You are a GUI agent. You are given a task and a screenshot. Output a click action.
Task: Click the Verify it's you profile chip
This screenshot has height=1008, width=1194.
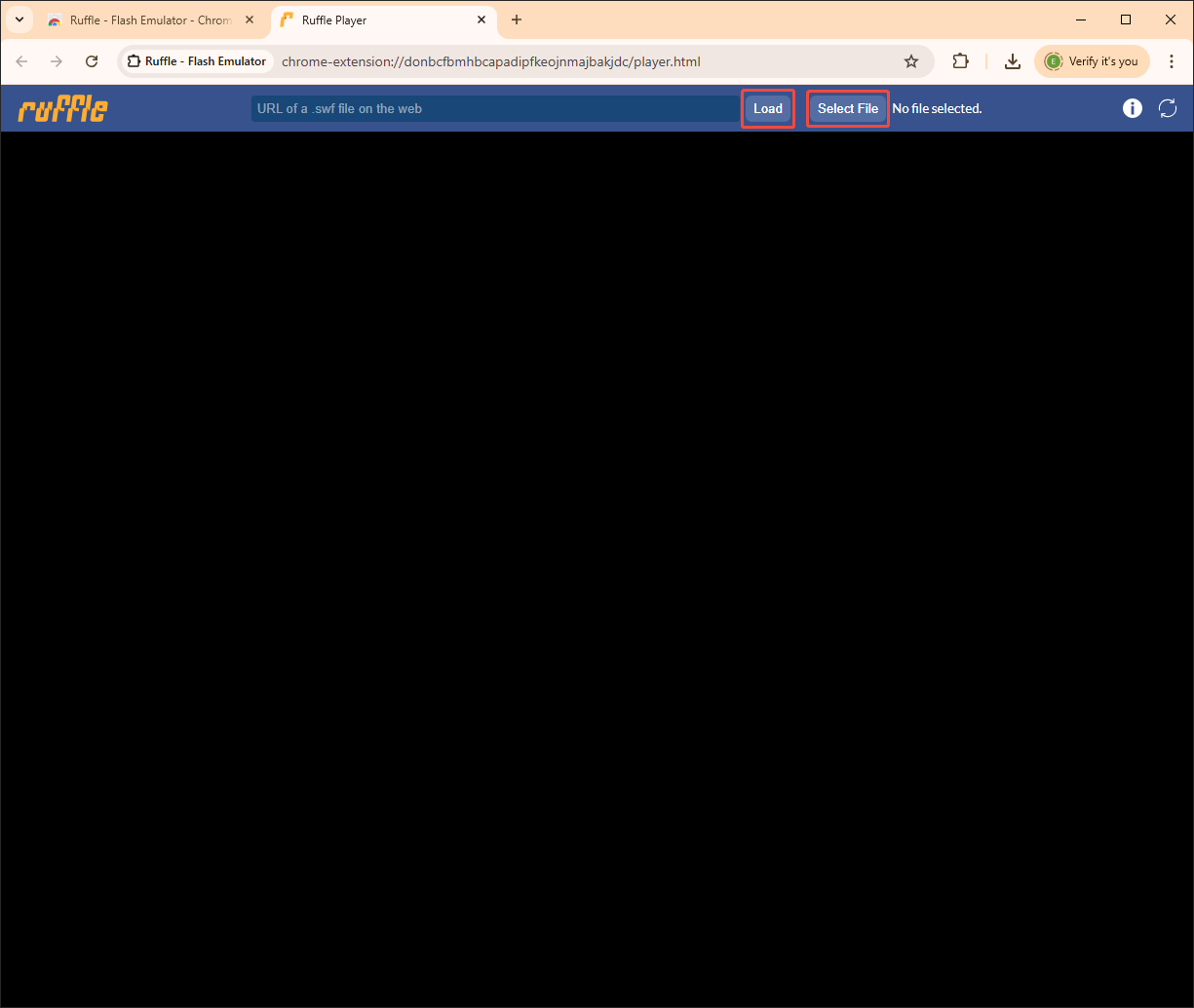coord(1092,60)
